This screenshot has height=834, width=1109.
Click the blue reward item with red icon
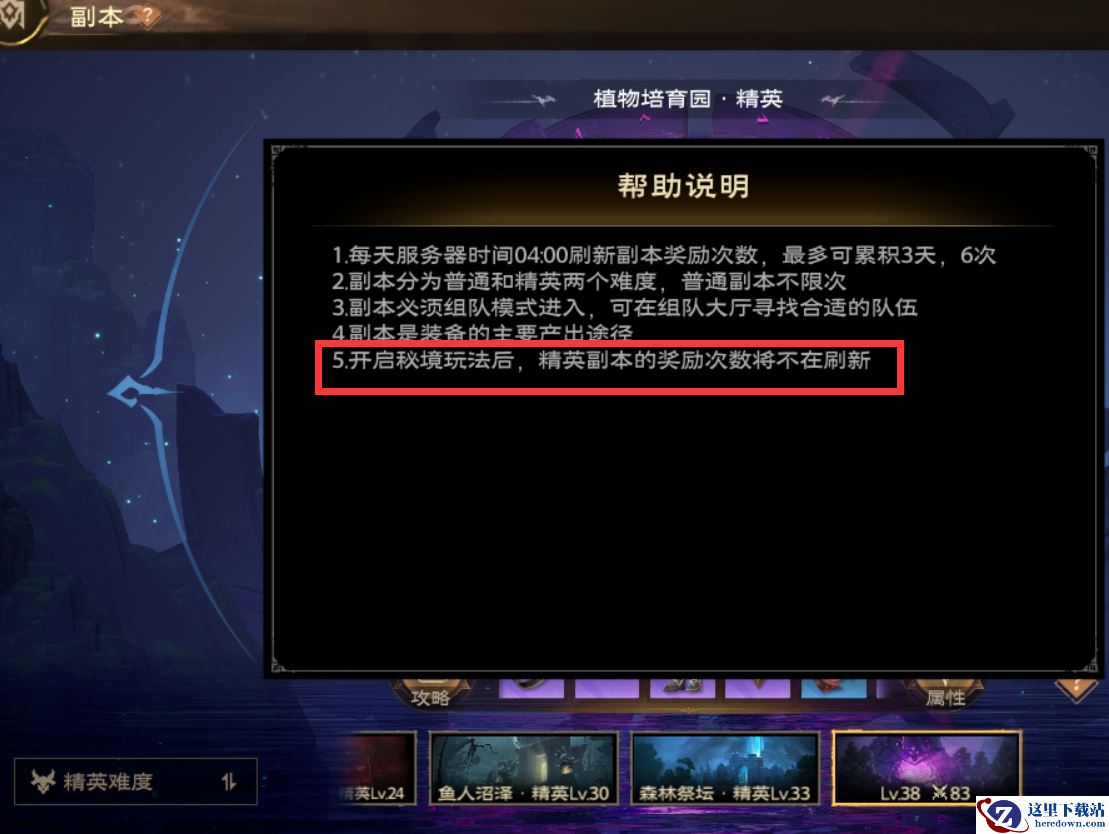click(x=834, y=688)
